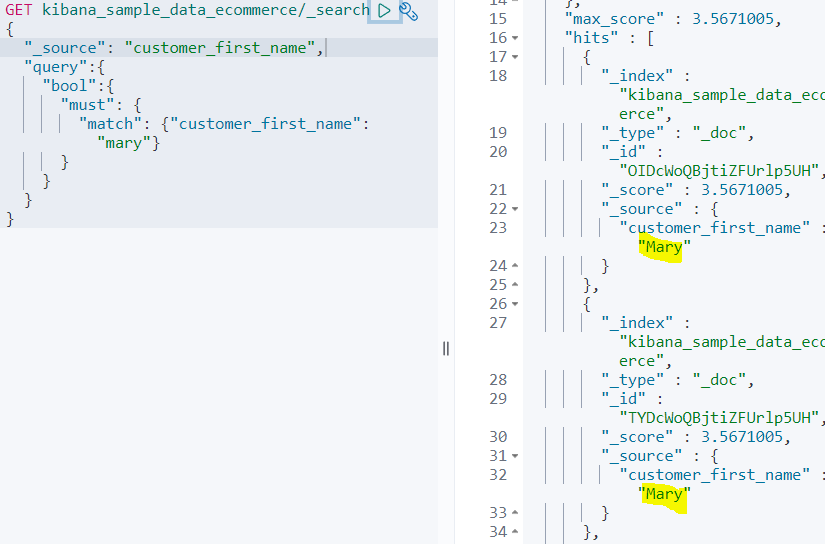Click kibana_sample_data_ecommerce/_search request path

coord(206,10)
